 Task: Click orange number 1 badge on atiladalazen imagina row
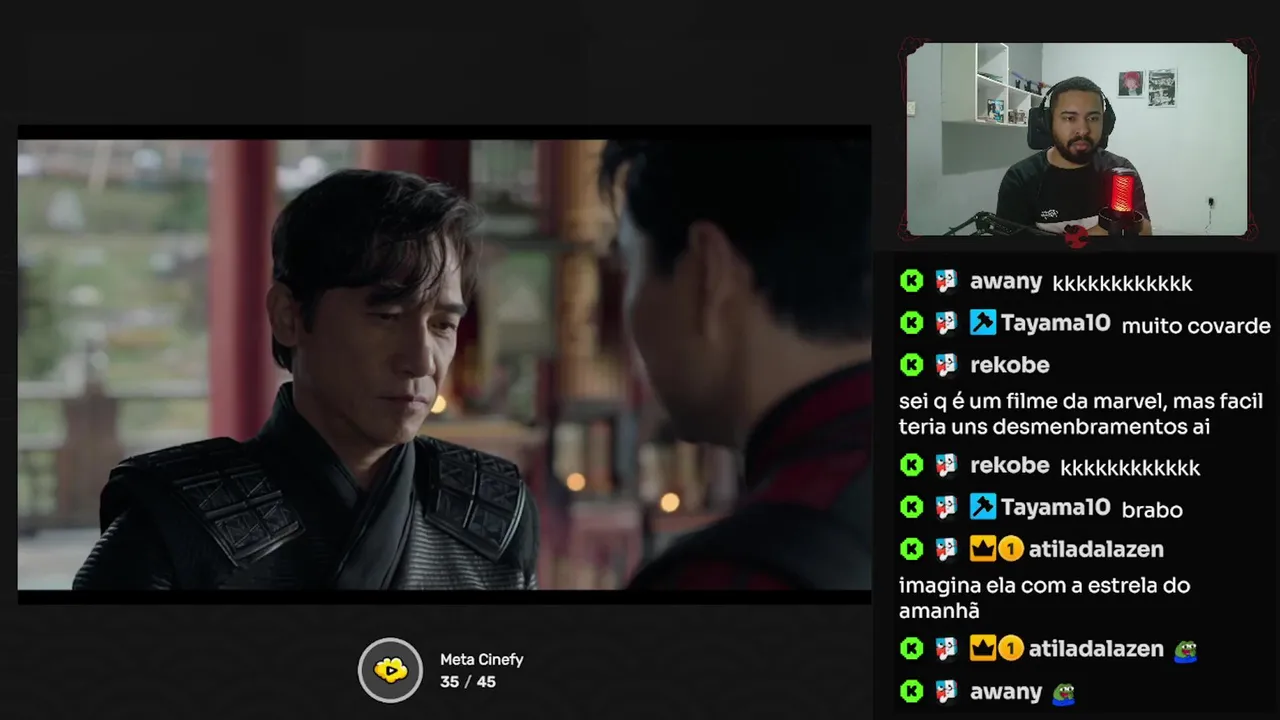(x=1011, y=549)
